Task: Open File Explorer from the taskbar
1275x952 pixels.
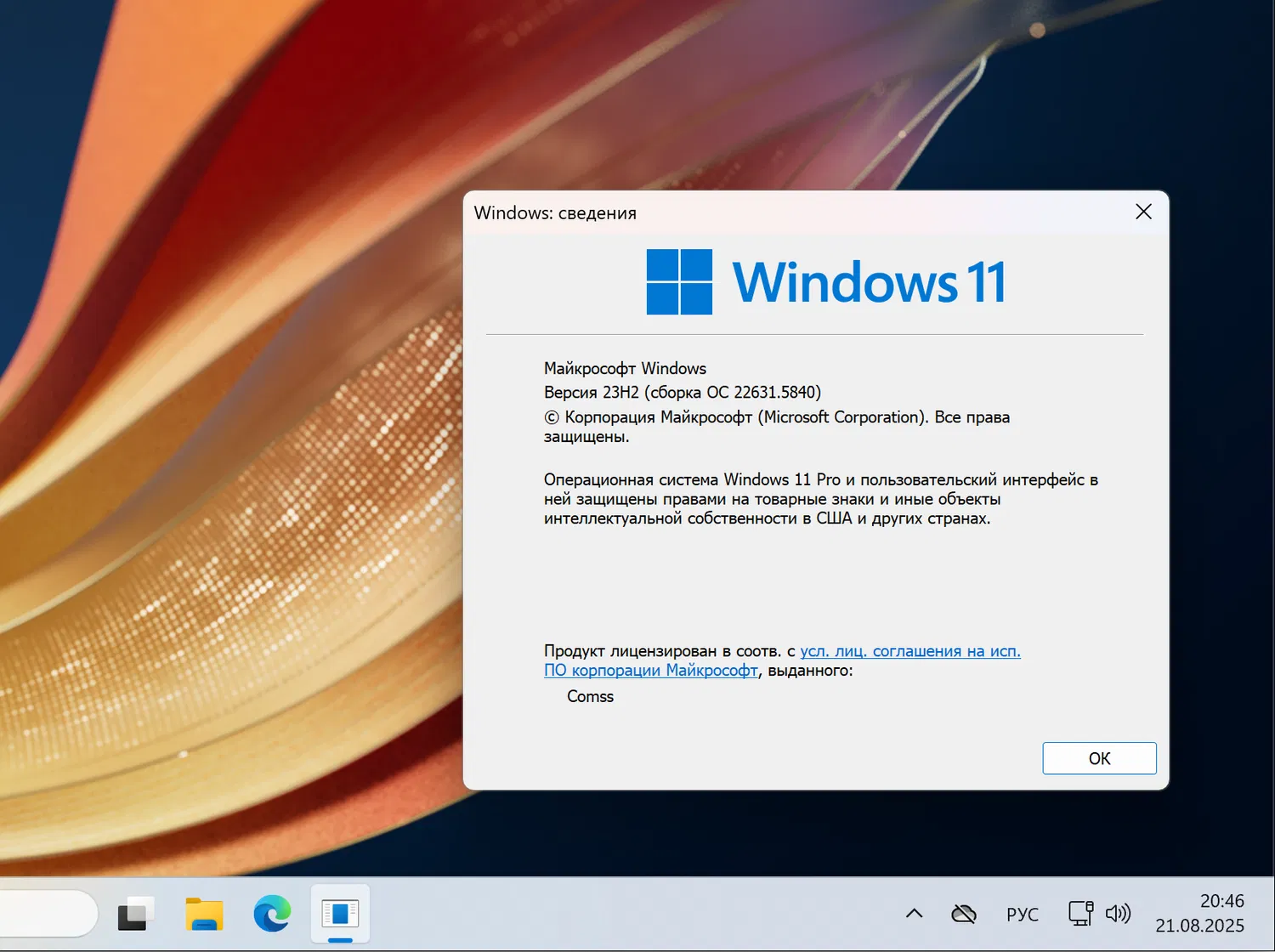Action: [x=203, y=914]
